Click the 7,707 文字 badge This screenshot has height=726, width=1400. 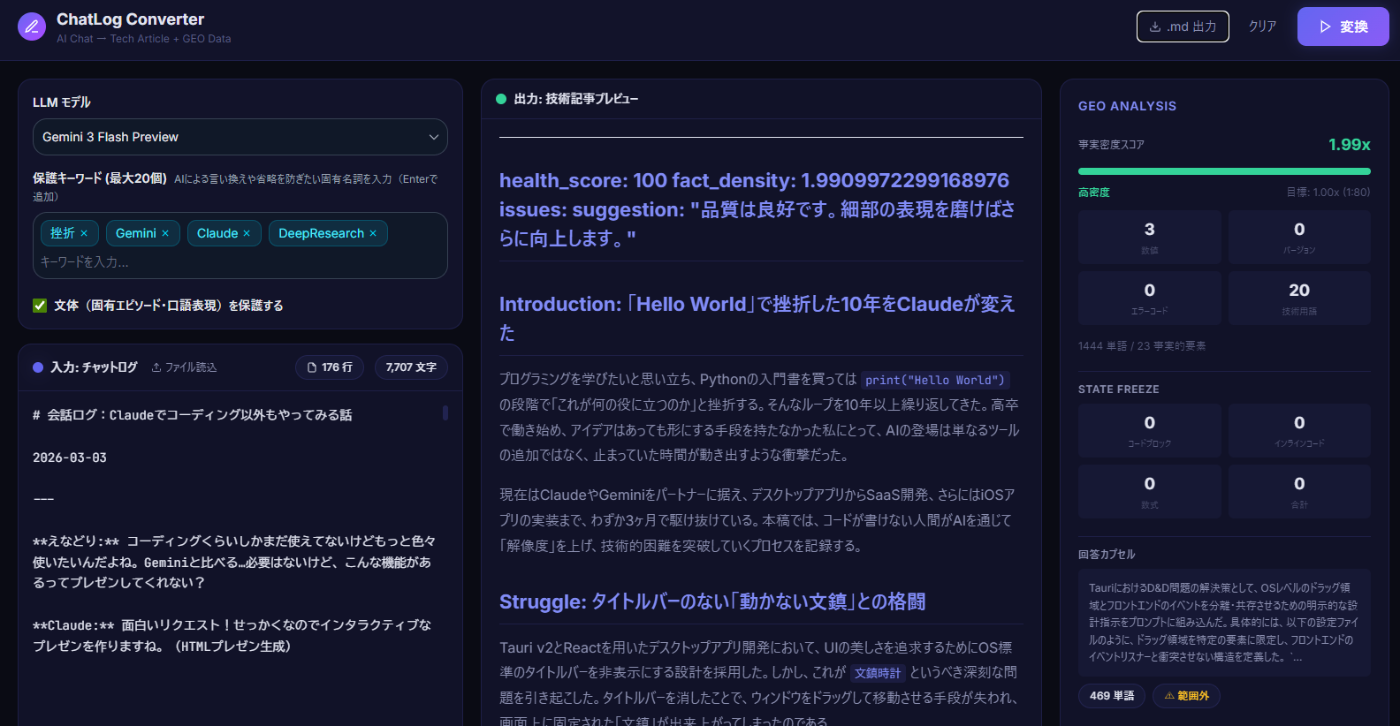(410, 368)
